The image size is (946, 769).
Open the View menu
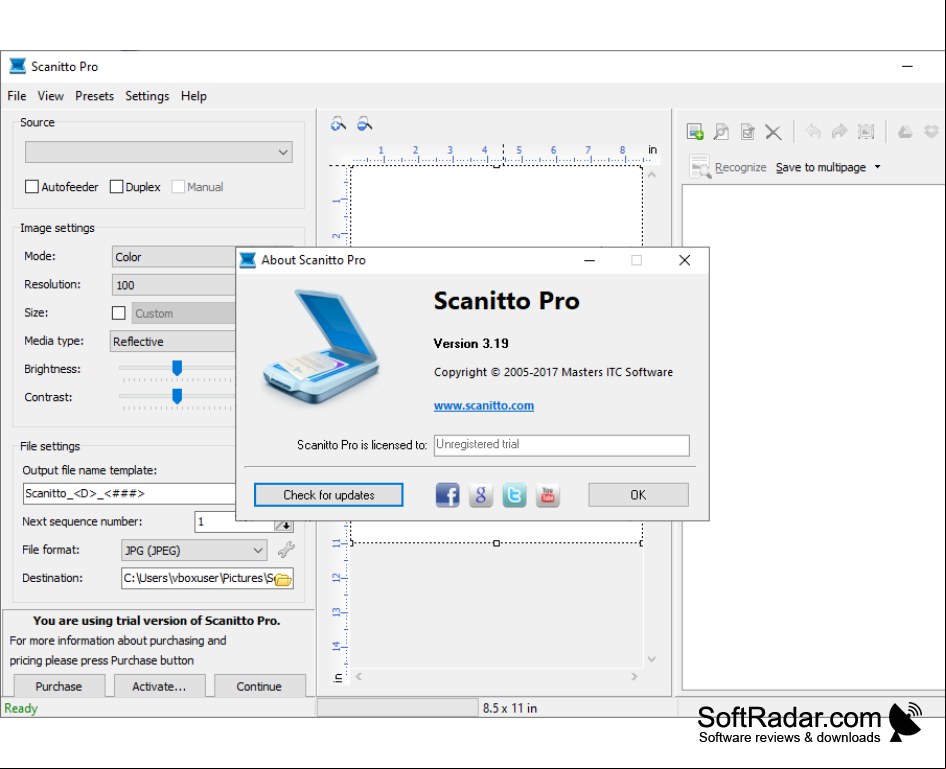50,96
